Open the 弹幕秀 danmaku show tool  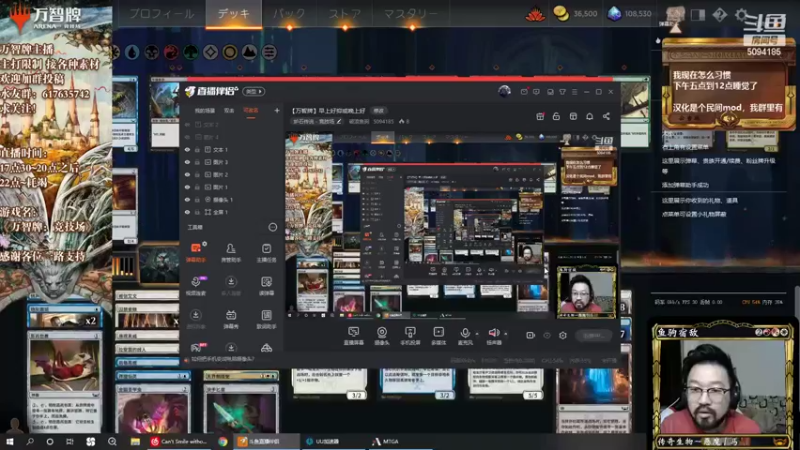coord(231,319)
